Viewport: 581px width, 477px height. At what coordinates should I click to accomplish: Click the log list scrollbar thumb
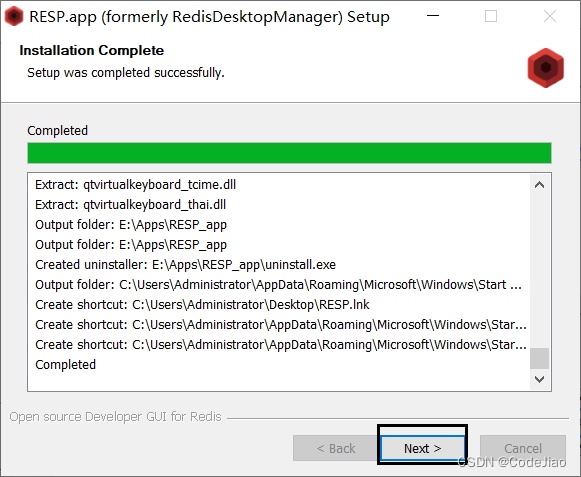(x=540, y=358)
